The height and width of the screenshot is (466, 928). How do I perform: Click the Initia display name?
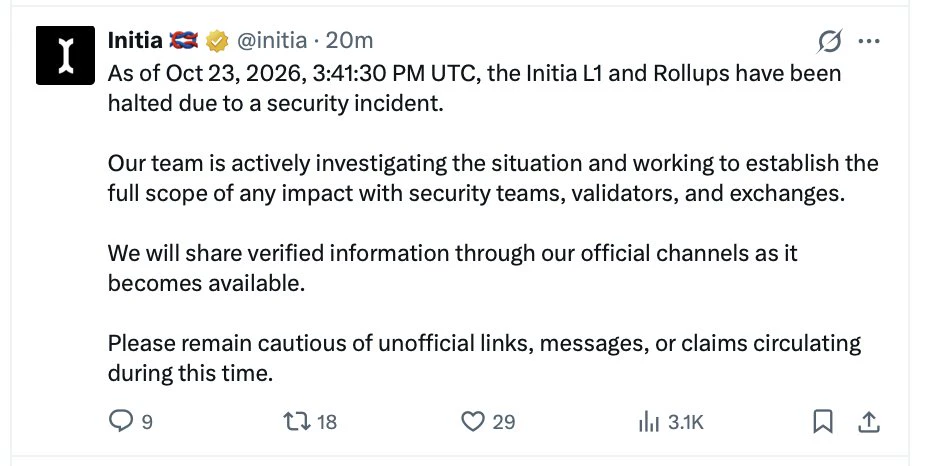coord(135,41)
